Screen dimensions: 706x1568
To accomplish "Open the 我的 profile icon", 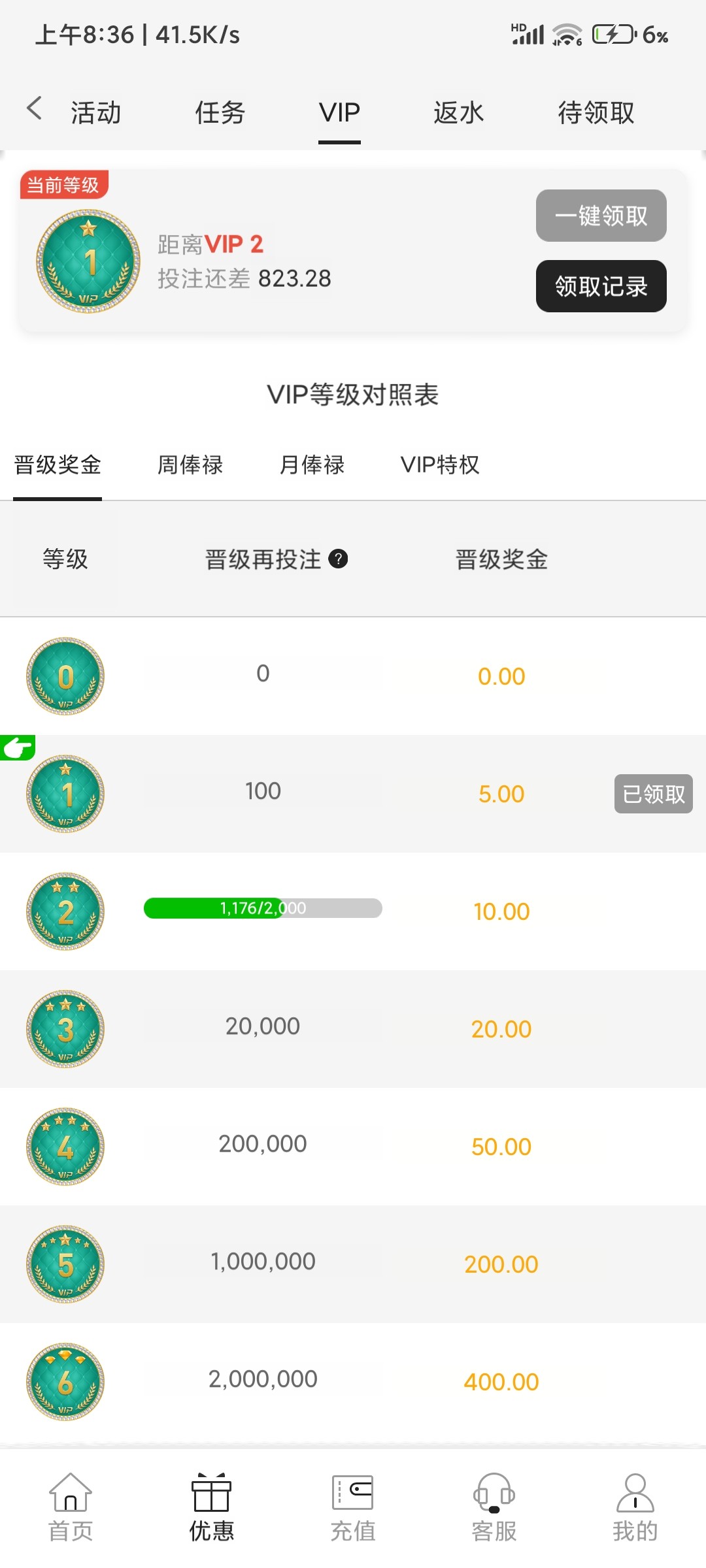I will click(635, 1493).
